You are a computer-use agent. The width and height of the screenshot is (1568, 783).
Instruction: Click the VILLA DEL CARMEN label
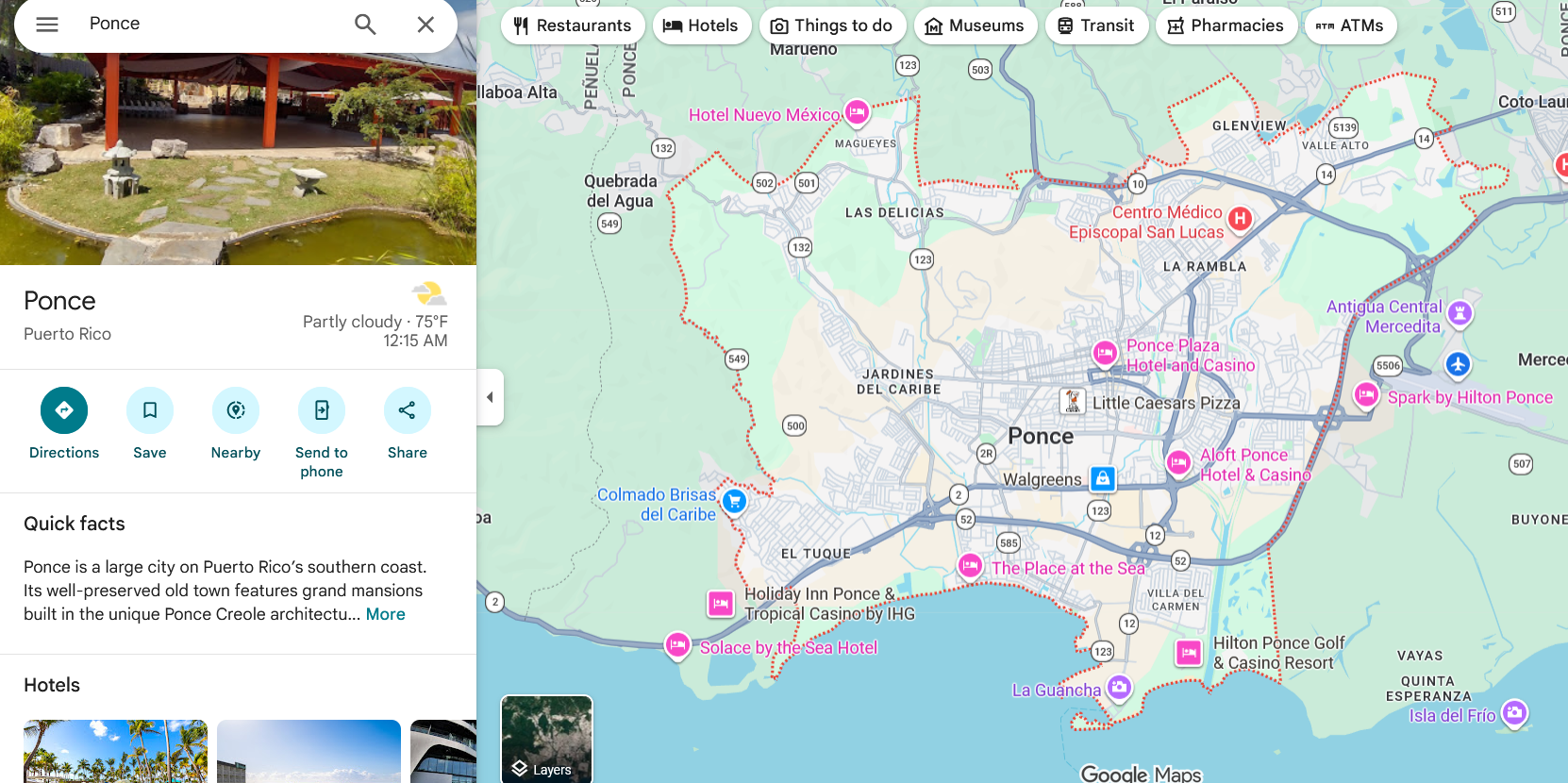coord(1176,600)
